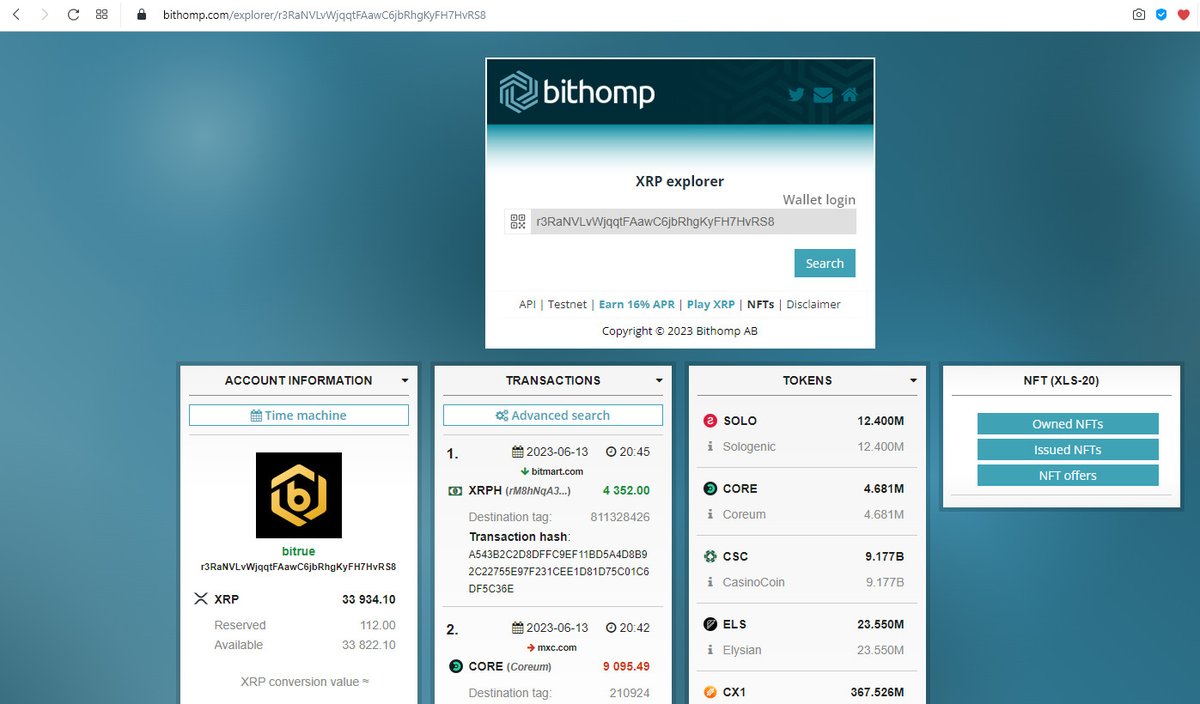Open Issued NFTs
This screenshot has width=1200, height=704.
(1068, 450)
